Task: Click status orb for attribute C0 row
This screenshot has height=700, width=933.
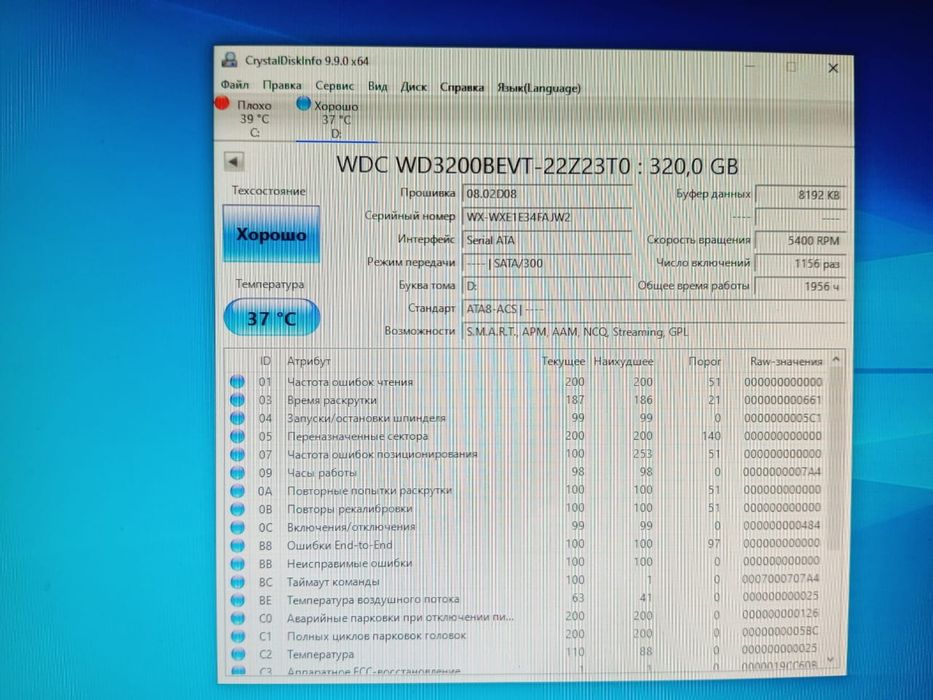Action: coord(237,618)
